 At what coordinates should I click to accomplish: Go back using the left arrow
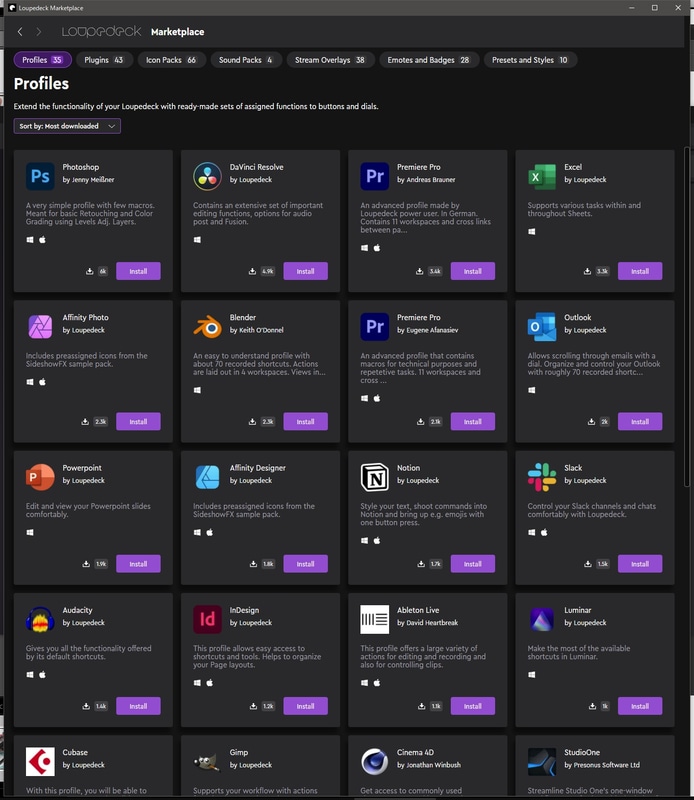pyautogui.click(x=20, y=32)
